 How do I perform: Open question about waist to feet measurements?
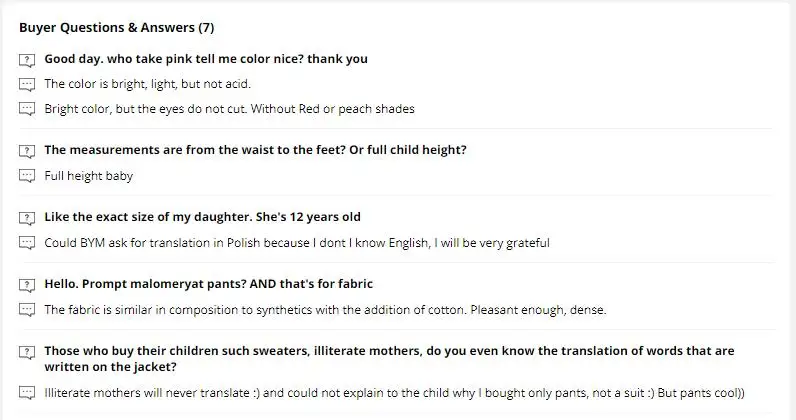[x=255, y=150]
